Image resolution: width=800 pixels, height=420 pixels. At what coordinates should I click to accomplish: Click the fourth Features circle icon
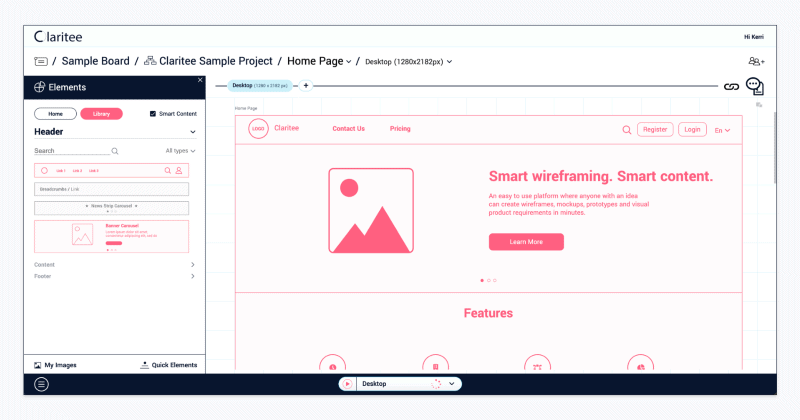(x=640, y=363)
